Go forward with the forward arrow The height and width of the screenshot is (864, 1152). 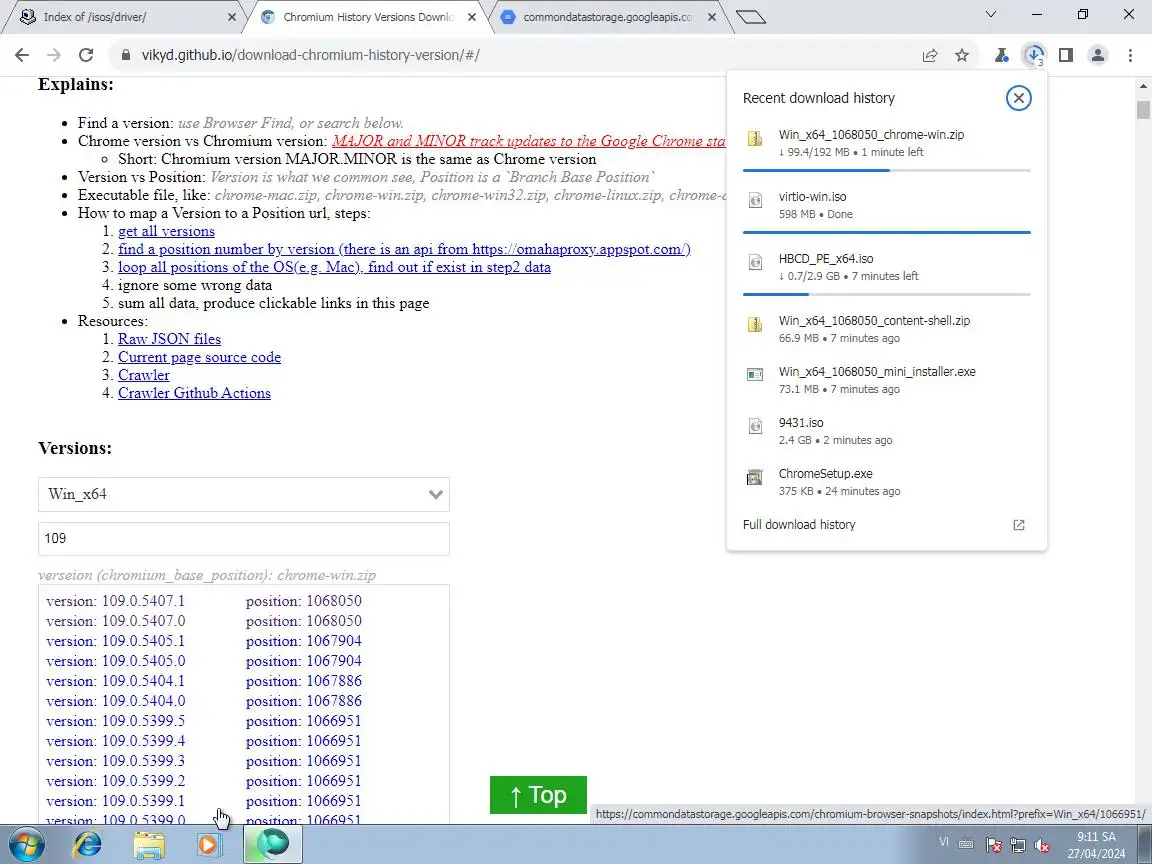click(x=54, y=55)
